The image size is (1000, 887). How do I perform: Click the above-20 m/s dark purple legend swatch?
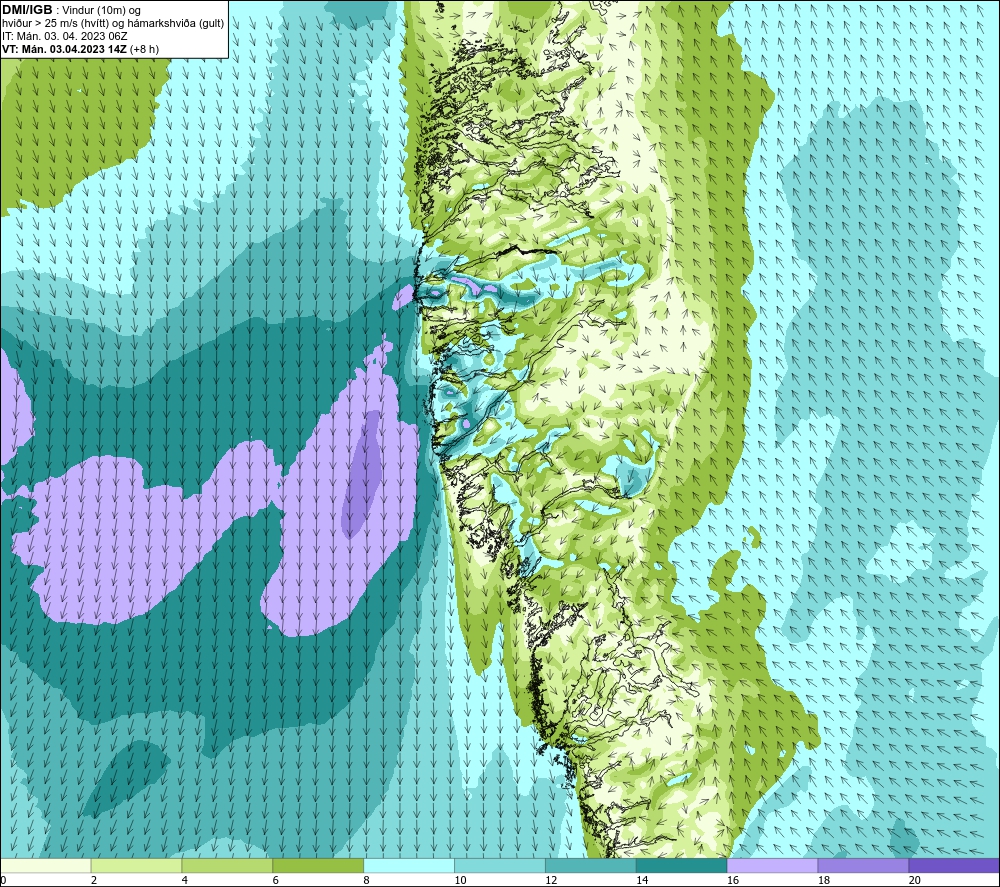click(x=953, y=865)
